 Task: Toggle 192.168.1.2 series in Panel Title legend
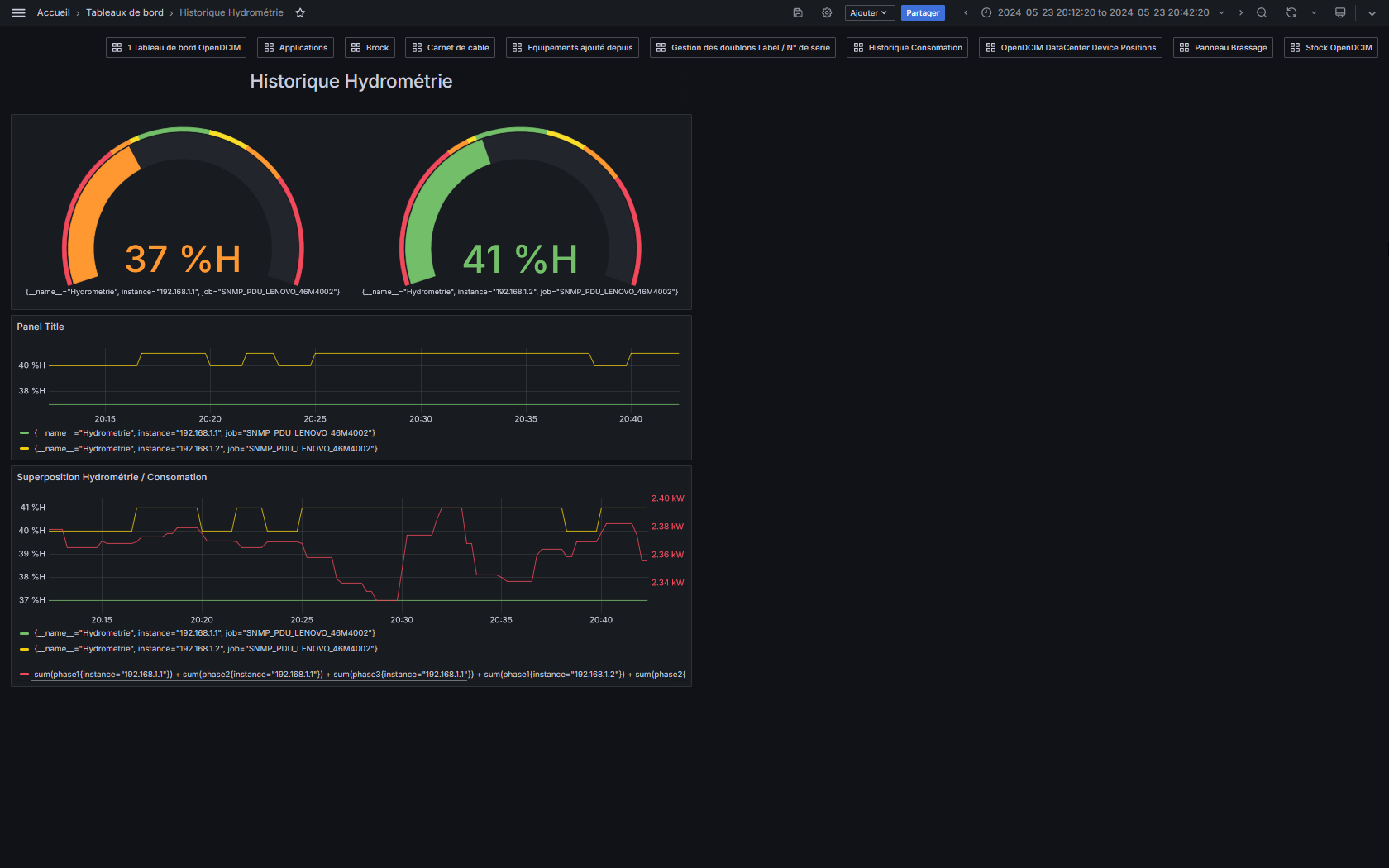pyautogui.click(x=205, y=449)
